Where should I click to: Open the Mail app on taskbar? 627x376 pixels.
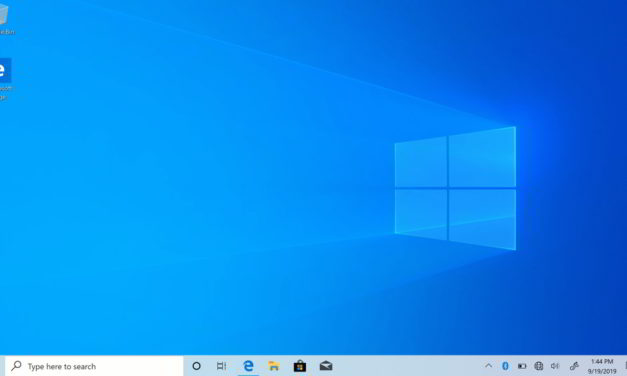click(326, 366)
